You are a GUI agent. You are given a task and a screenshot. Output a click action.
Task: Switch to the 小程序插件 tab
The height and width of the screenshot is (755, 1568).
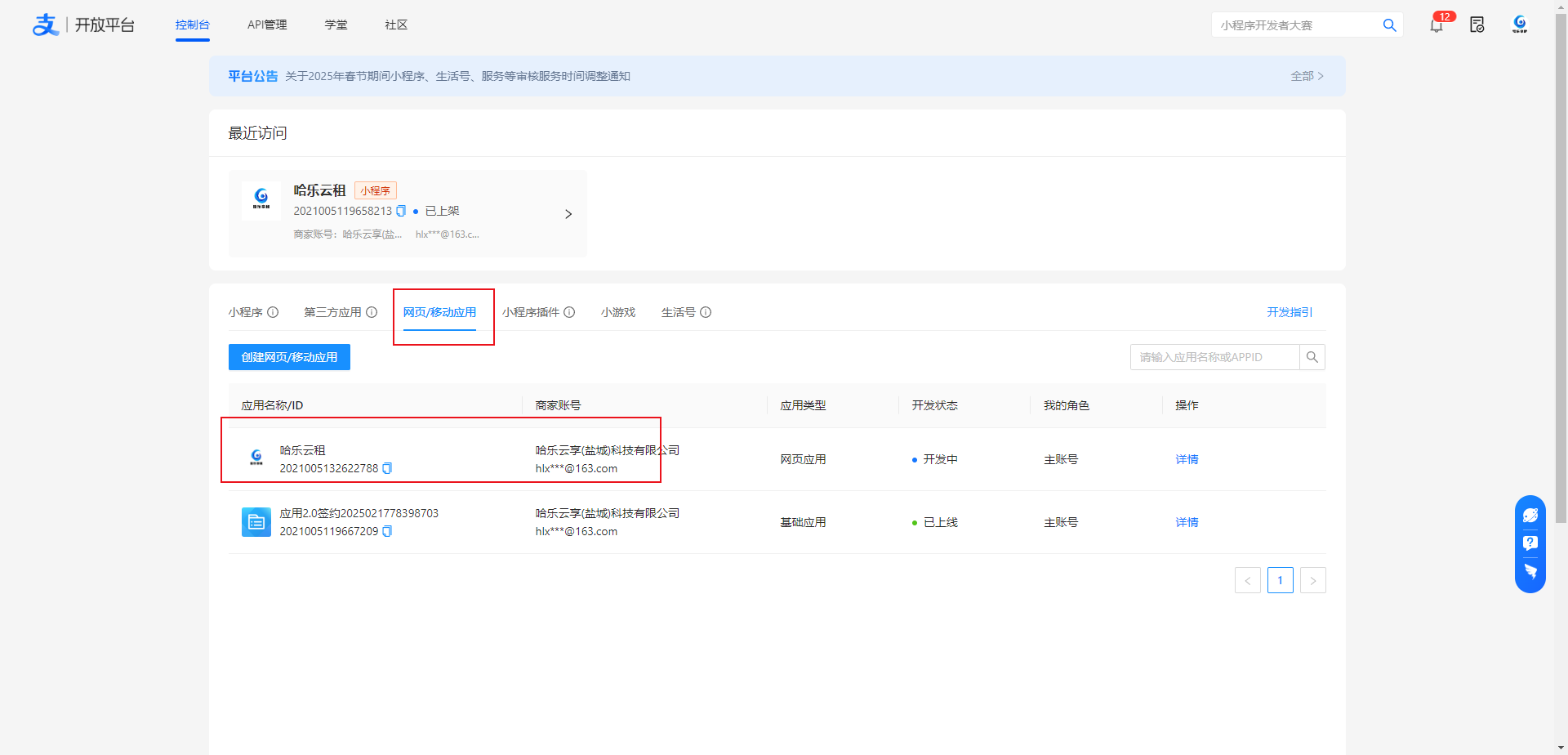point(531,312)
